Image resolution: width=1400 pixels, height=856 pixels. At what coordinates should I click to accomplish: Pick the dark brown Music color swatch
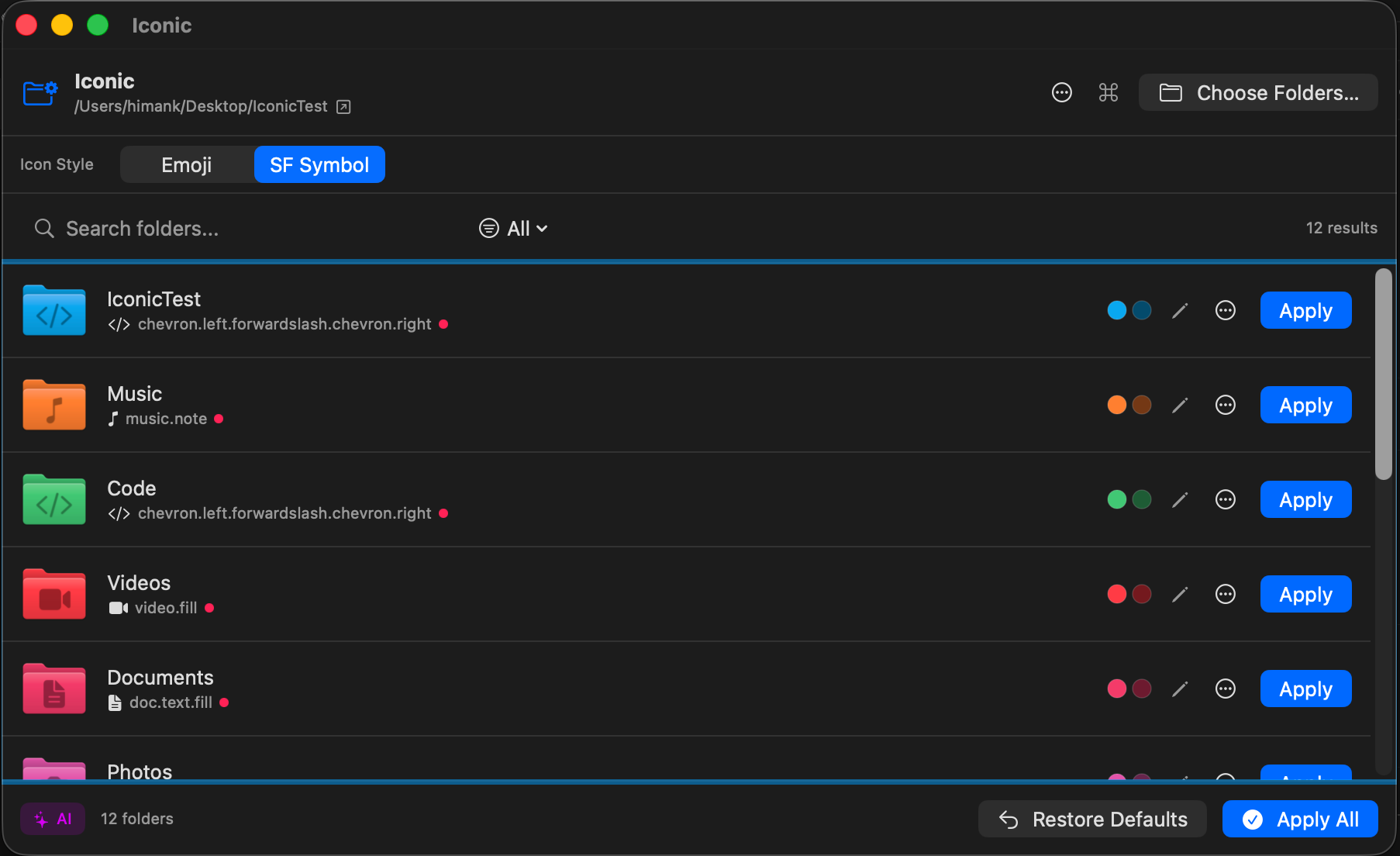point(1142,406)
